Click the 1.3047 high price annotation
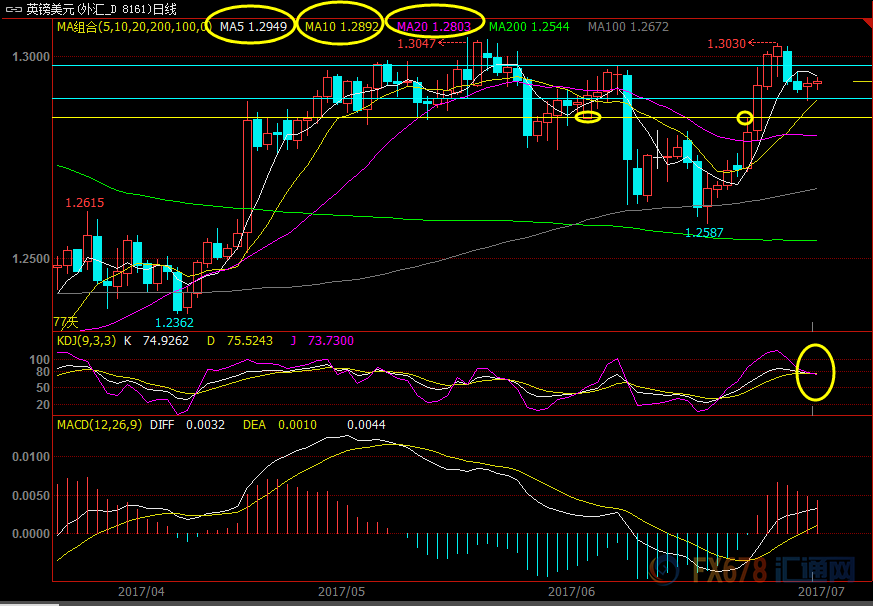 pos(416,44)
